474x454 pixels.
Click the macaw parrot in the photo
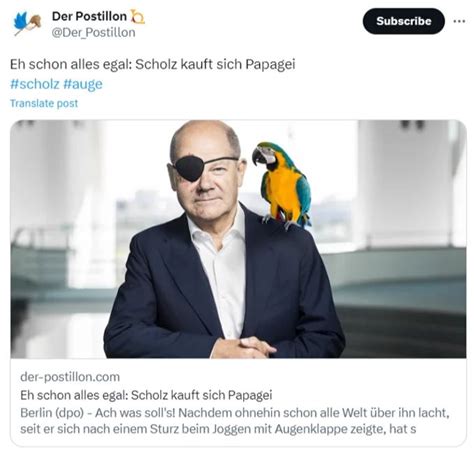click(282, 185)
